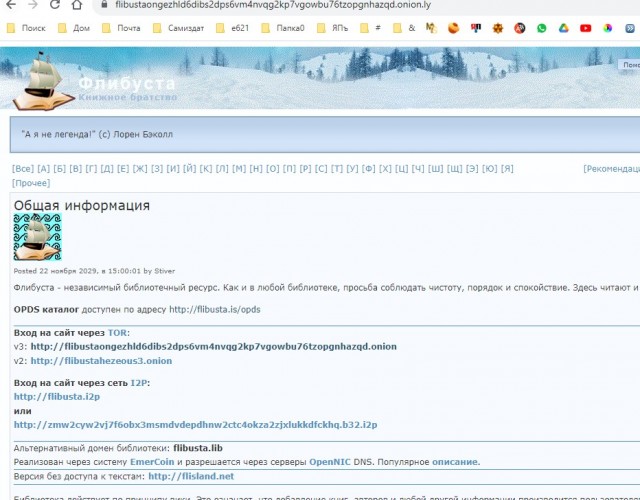Image resolution: width=640 pixels, height=500 pixels.
Task: Click the flibusta.lib alternative domain text
Action: [x=198, y=448]
